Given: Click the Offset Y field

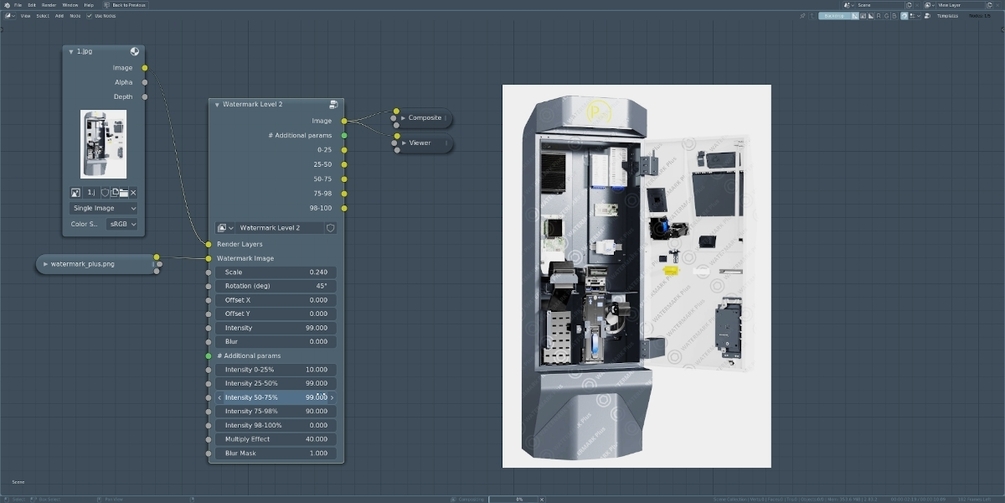Looking at the screenshot, I should pos(276,314).
